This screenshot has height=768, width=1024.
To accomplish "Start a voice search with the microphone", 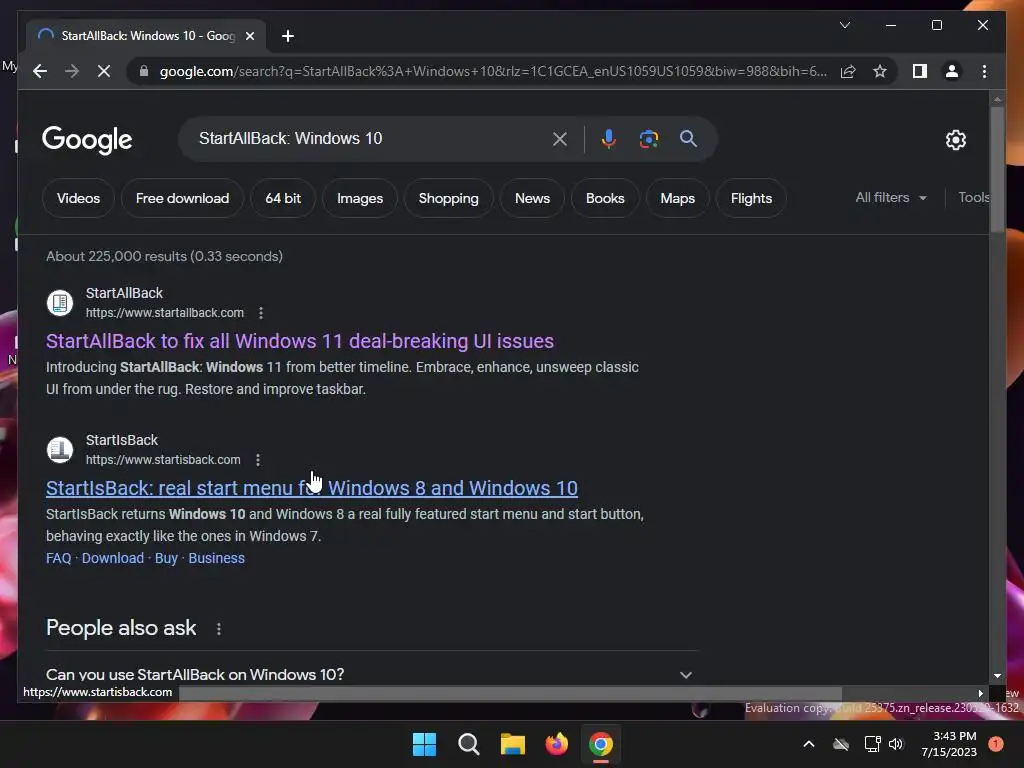I will pyautogui.click(x=608, y=138).
